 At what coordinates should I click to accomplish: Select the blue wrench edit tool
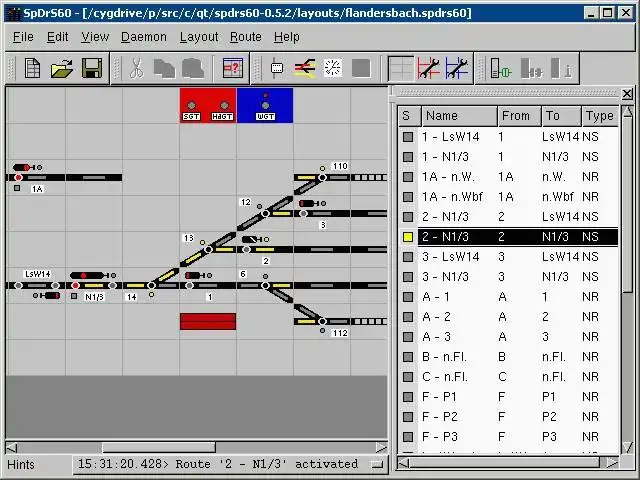tap(457, 68)
